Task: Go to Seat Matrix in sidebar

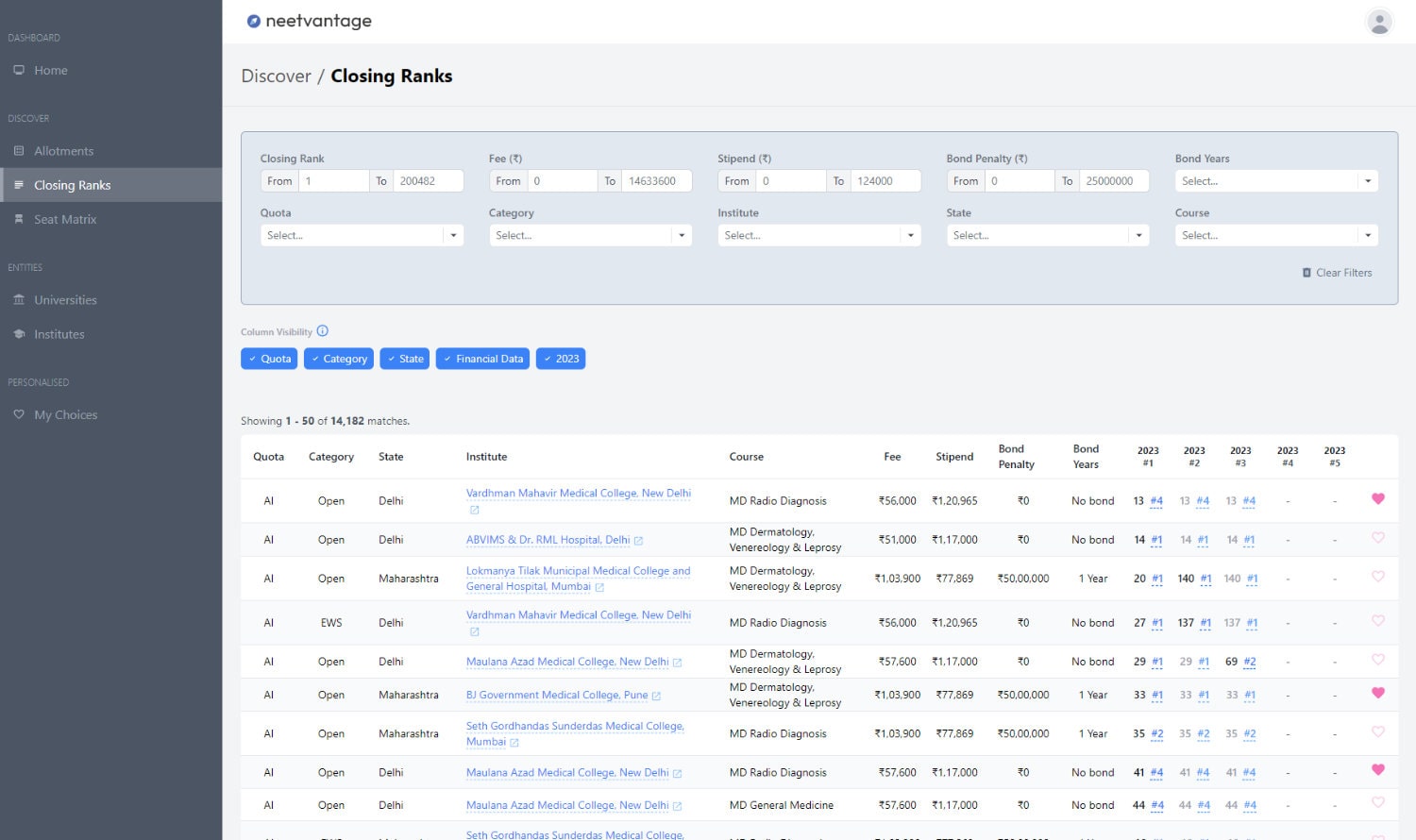Action: point(65,219)
